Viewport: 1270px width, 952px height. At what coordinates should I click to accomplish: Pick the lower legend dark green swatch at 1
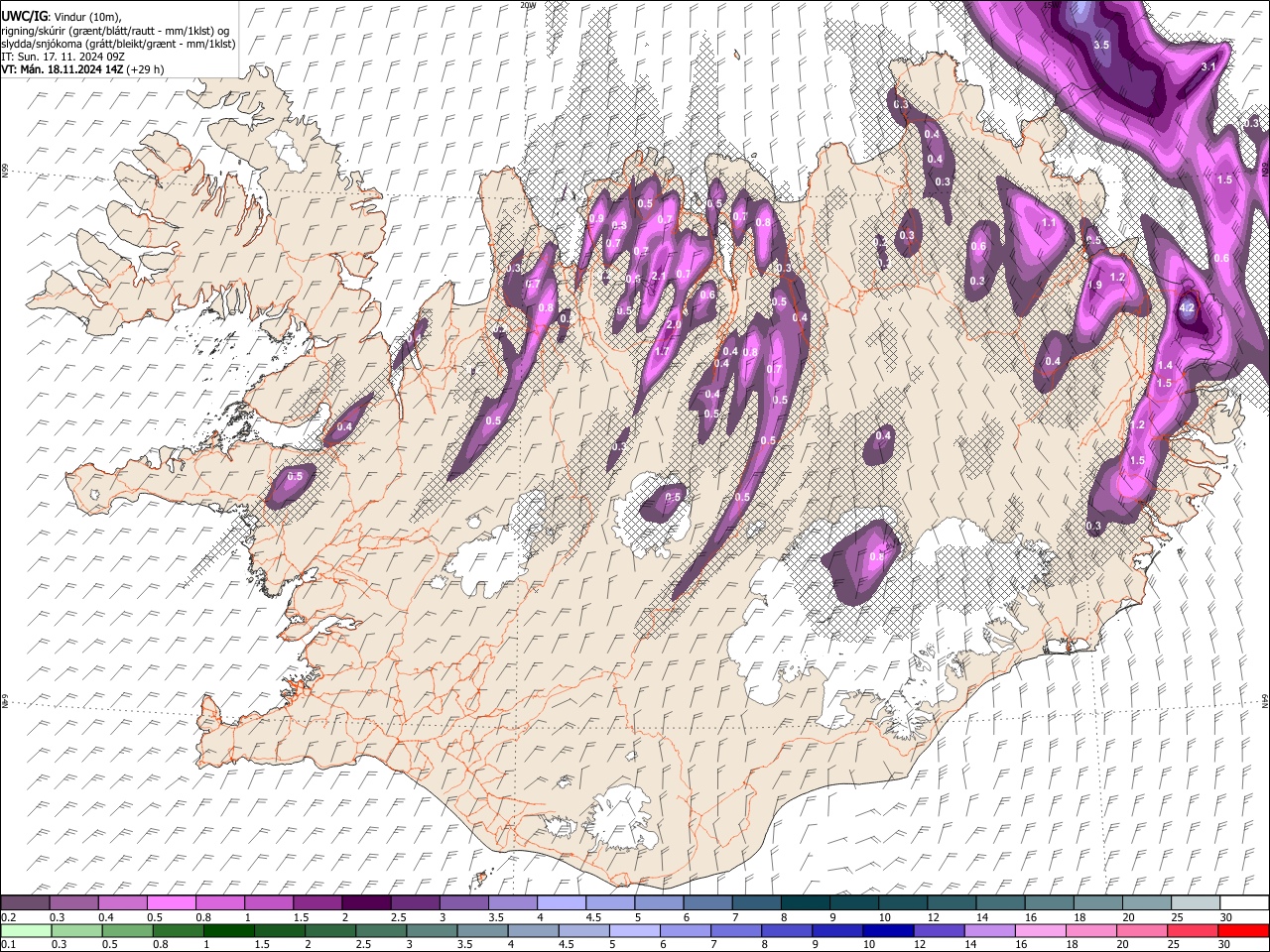[x=228, y=930]
